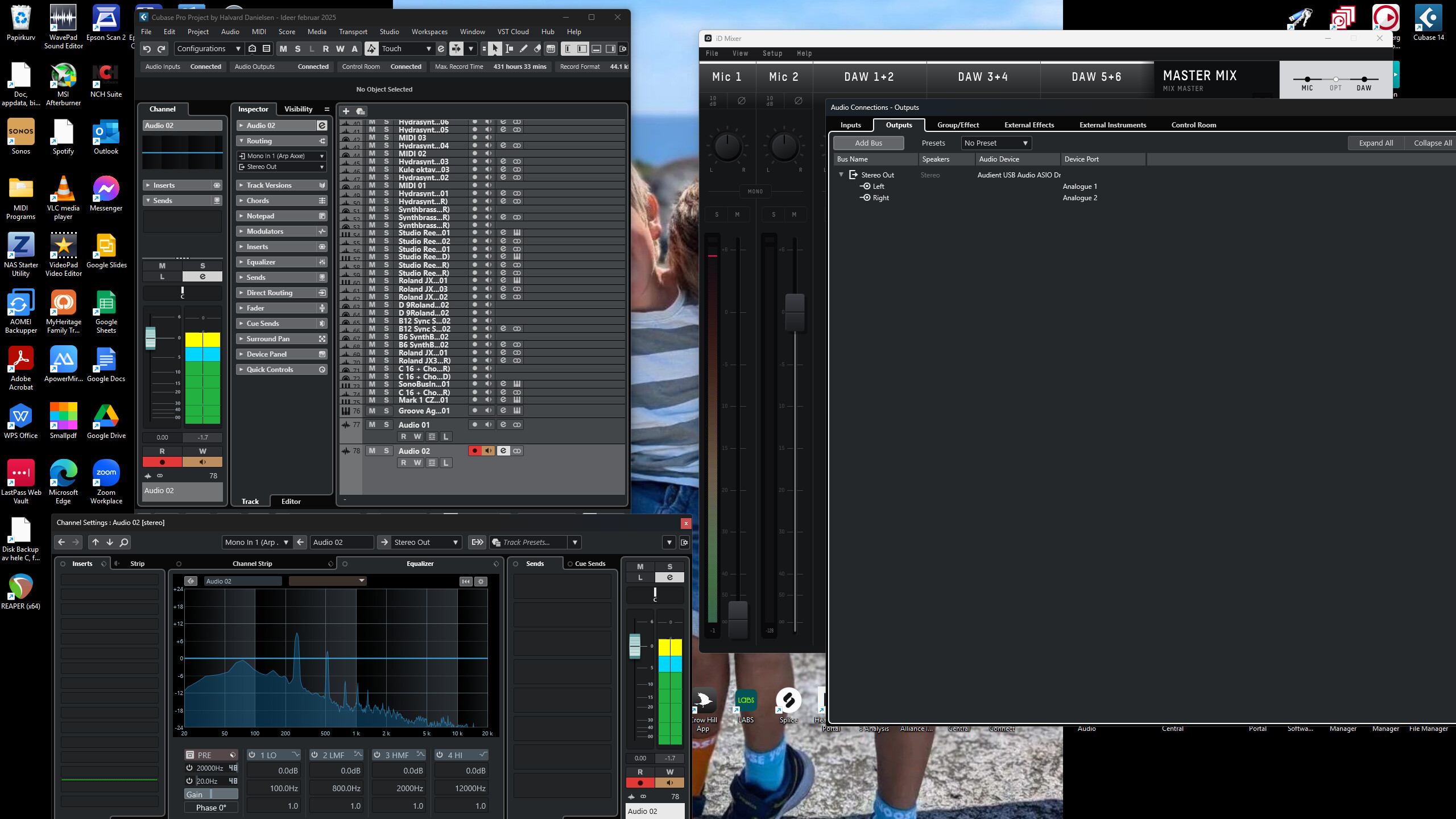Viewport: 1456px width, 819px height.
Task: Toggle the MONO button in iD Mixer
Action: pyautogui.click(x=755, y=192)
